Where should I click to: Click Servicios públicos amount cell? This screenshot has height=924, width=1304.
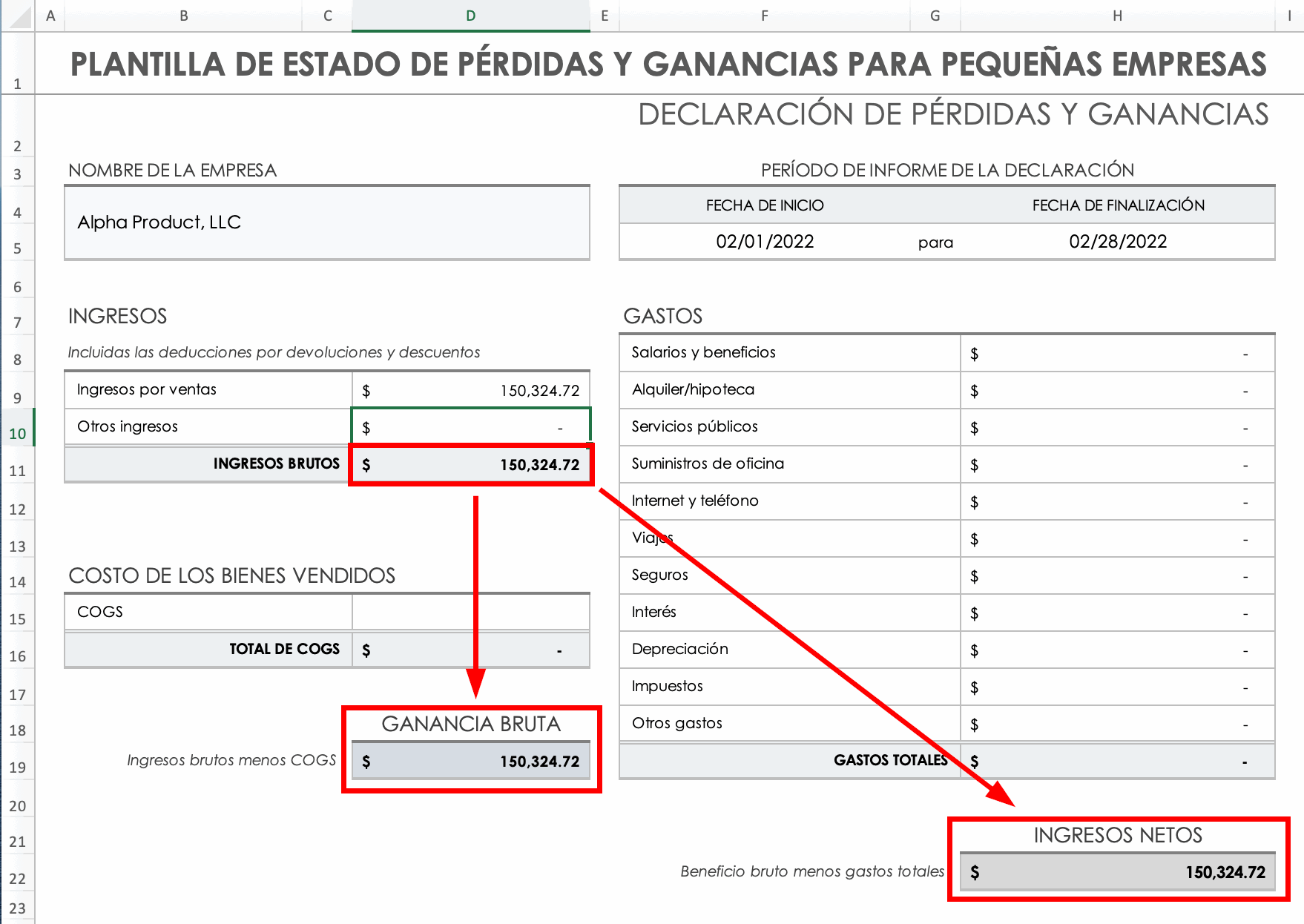tap(1118, 427)
